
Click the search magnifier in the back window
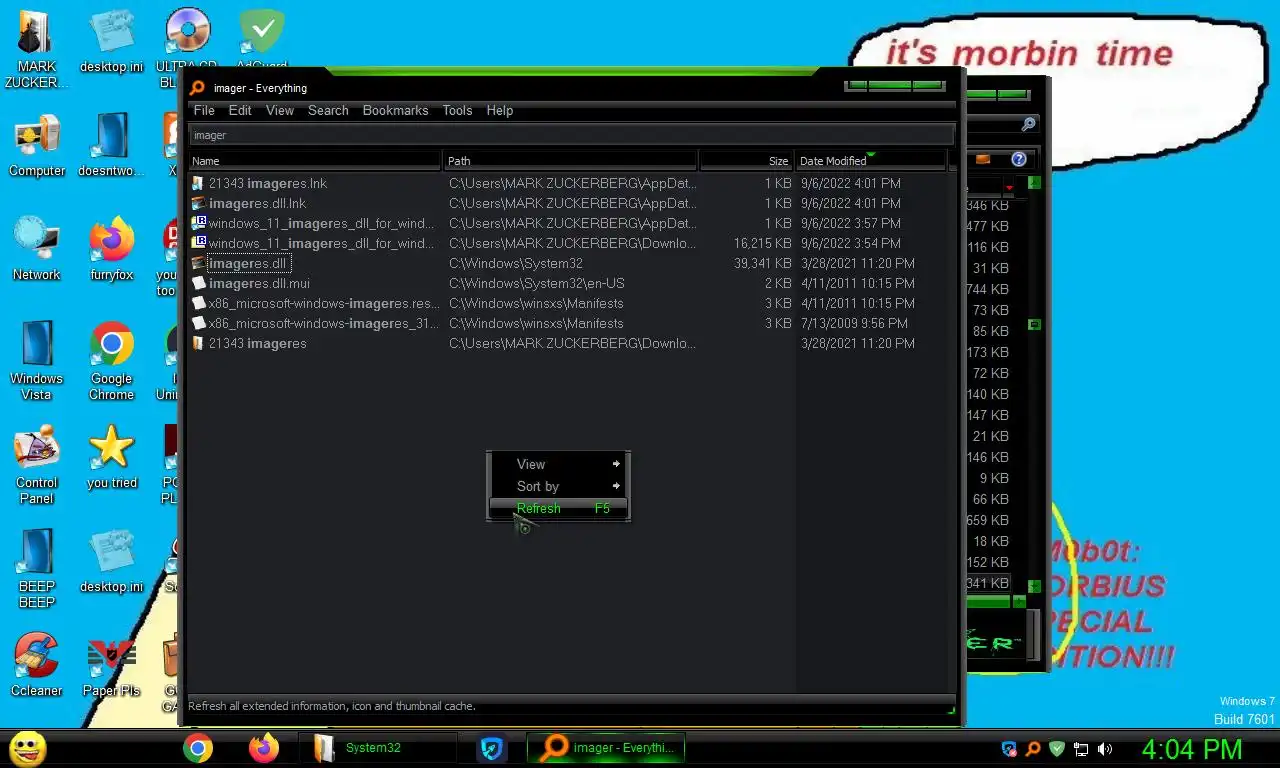[1028, 124]
